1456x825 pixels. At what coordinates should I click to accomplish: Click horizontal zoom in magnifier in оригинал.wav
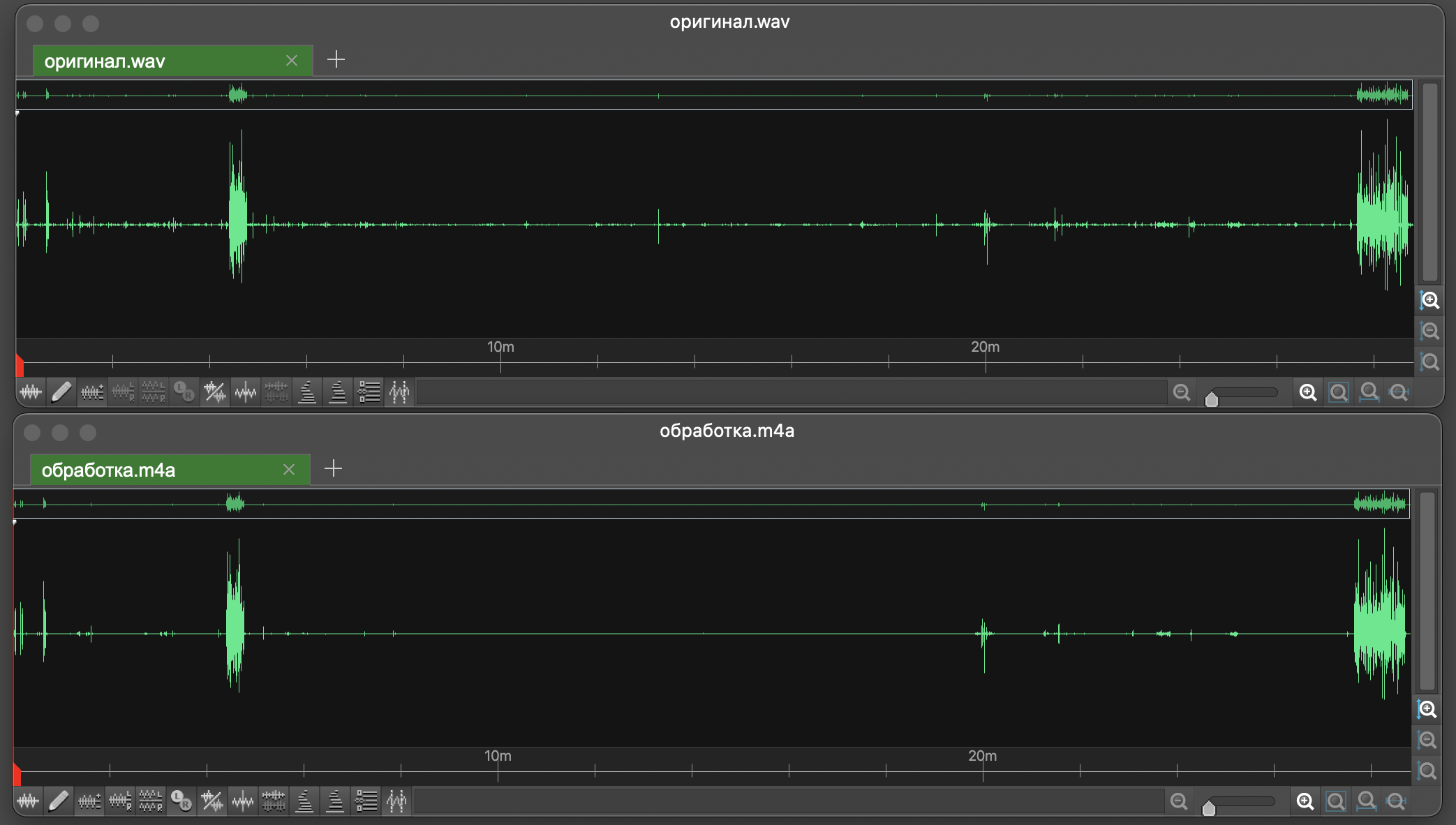click(x=1308, y=392)
